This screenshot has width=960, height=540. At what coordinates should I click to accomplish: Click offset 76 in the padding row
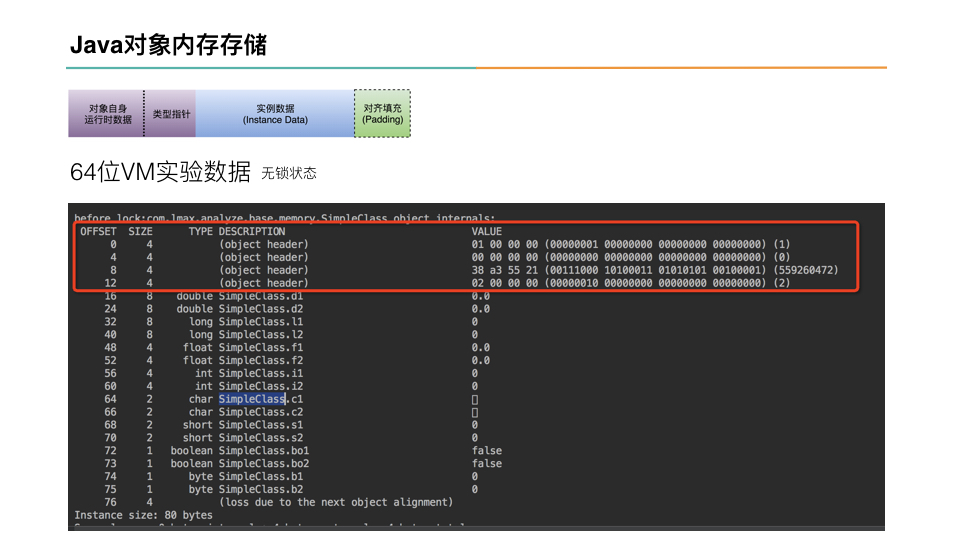pyautogui.click(x=110, y=502)
